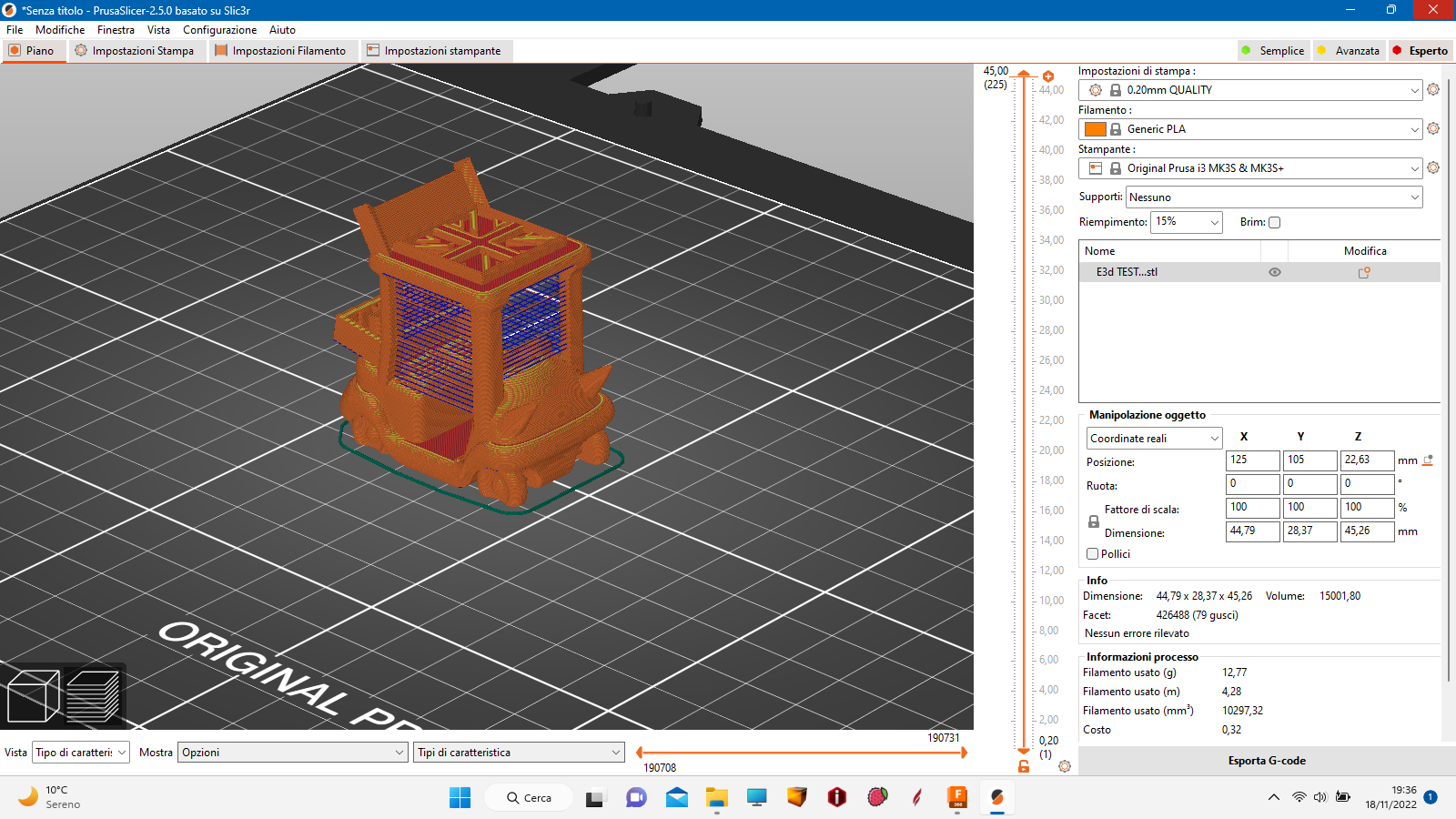Click gear icon beside Generic PLA filament
The image size is (1456, 819).
(1433, 129)
